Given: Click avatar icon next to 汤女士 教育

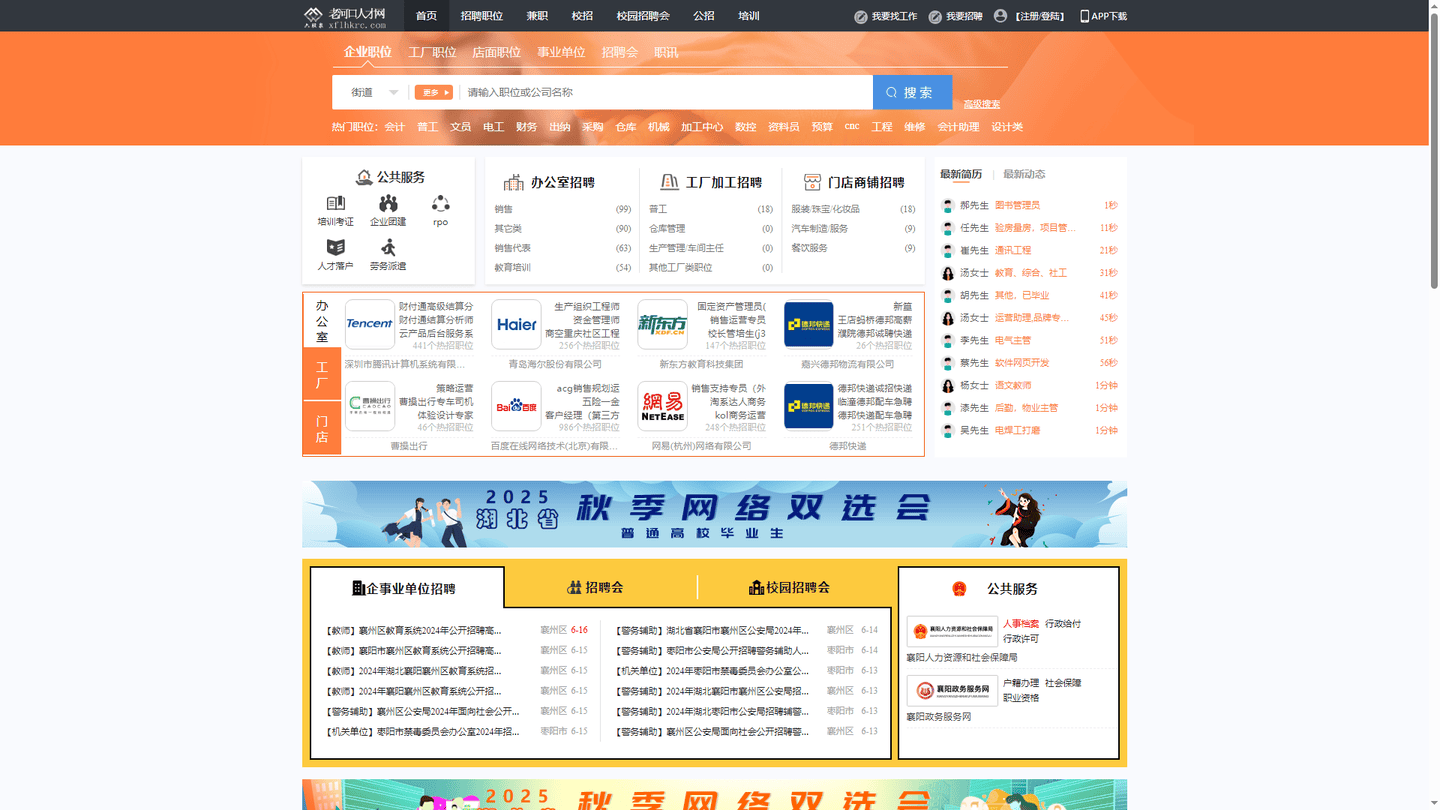Looking at the screenshot, I should pos(948,273).
